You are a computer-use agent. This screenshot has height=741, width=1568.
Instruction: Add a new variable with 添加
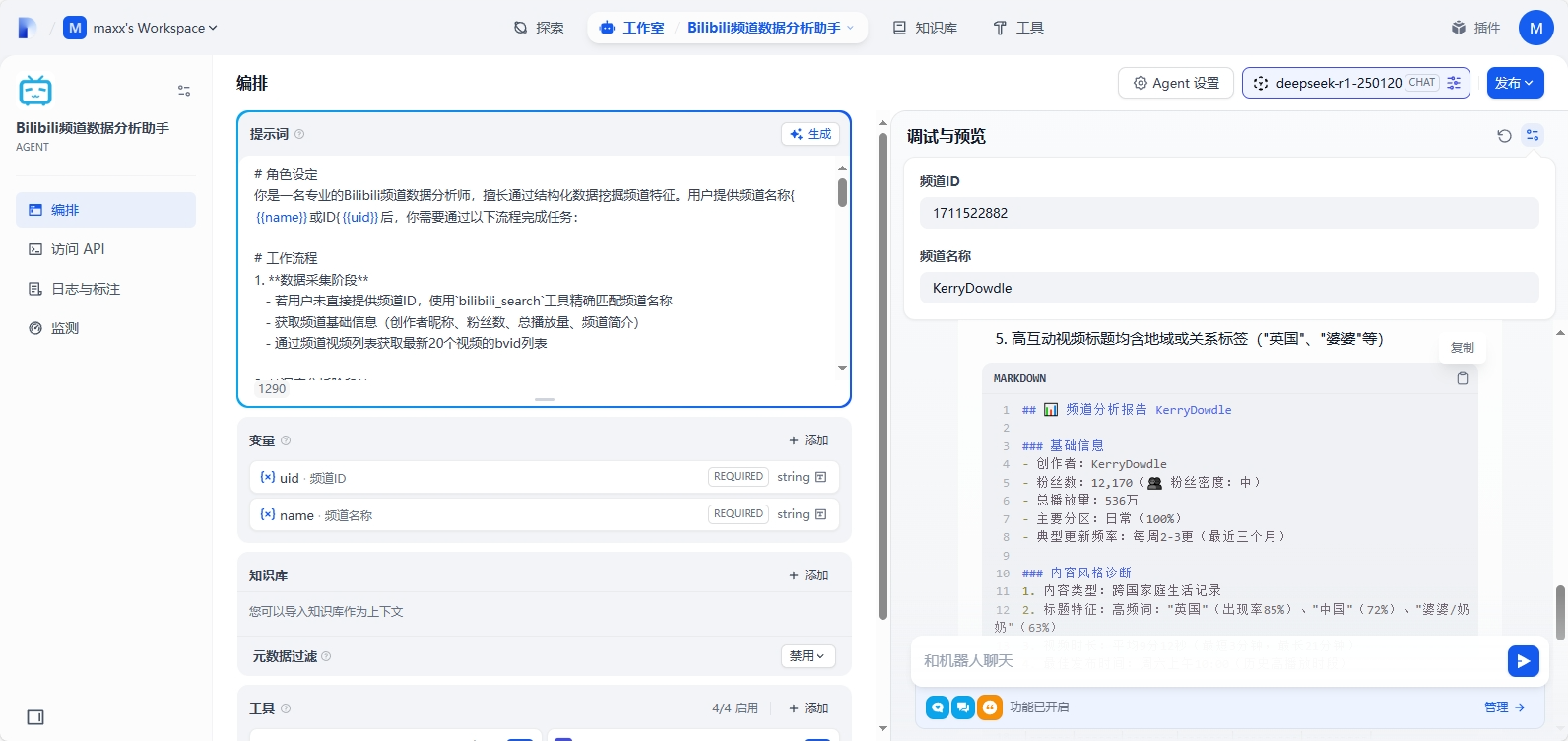click(809, 440)
